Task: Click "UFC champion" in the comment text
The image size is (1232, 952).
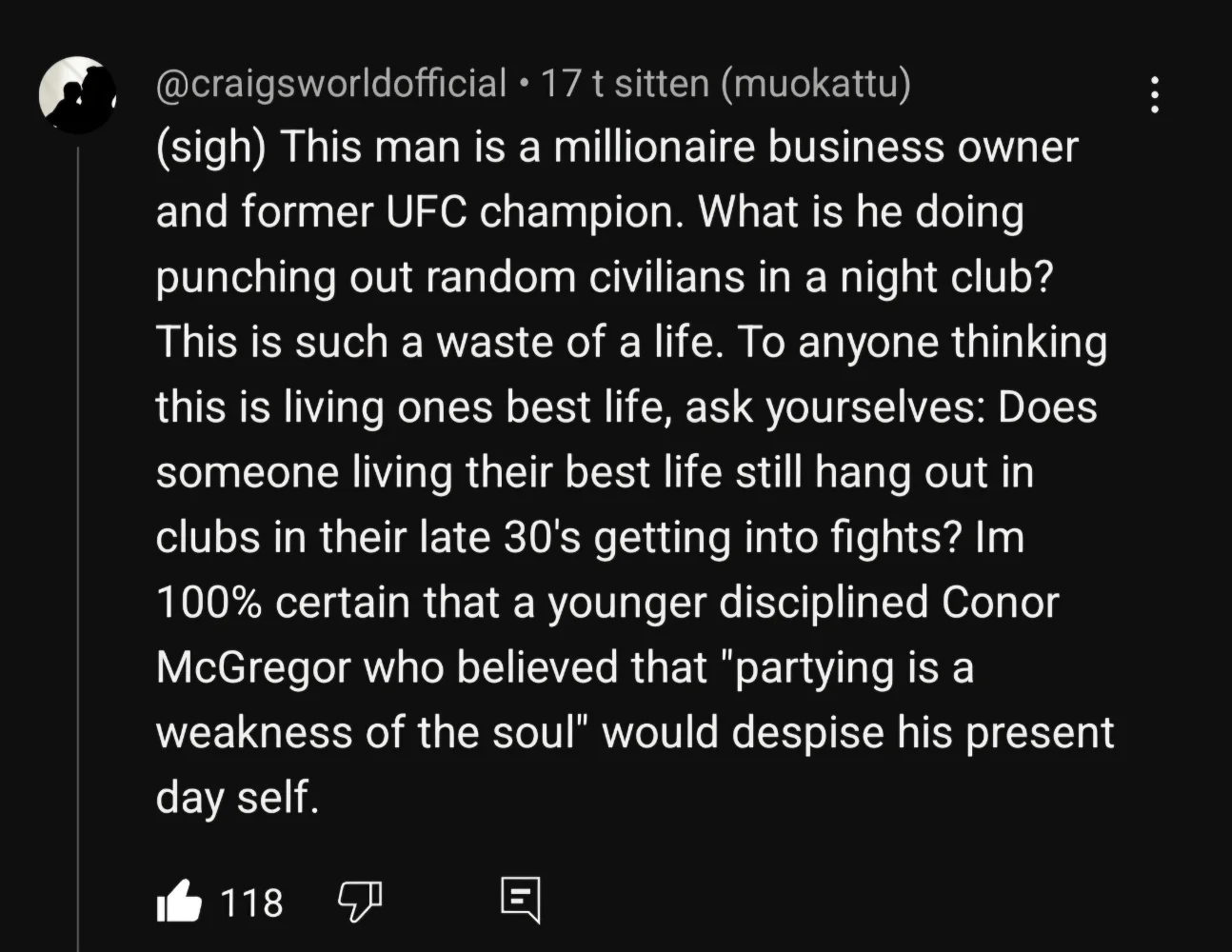Action: (x=533, y=212)
